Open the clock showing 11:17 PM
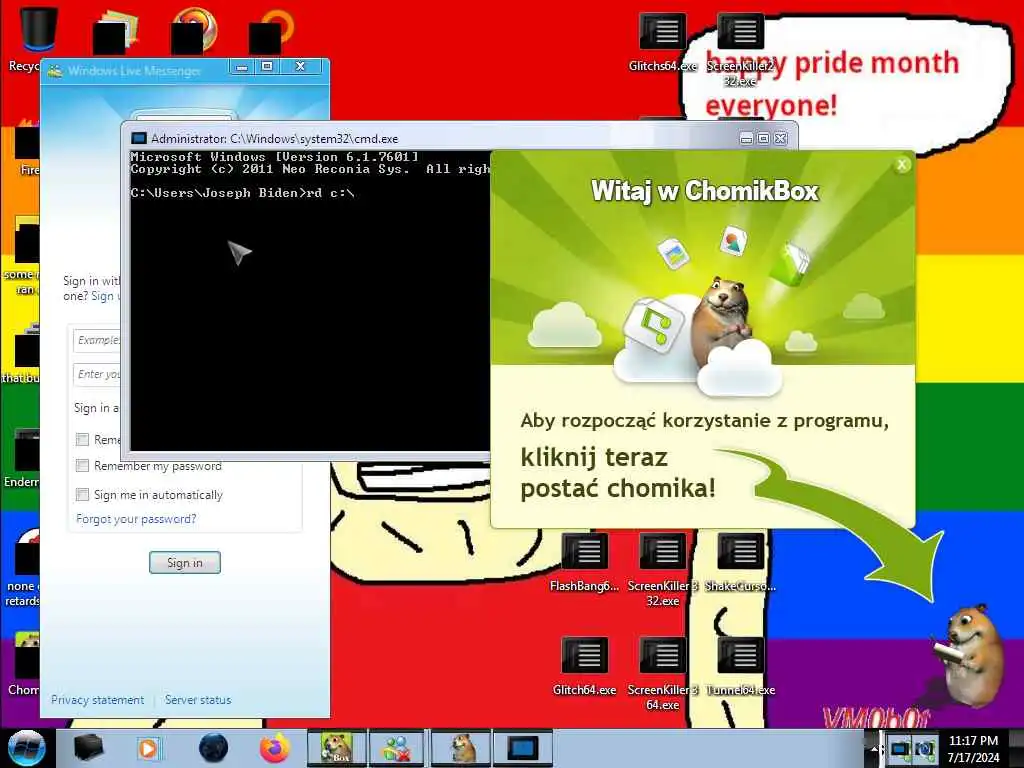 tap(973, 748)
